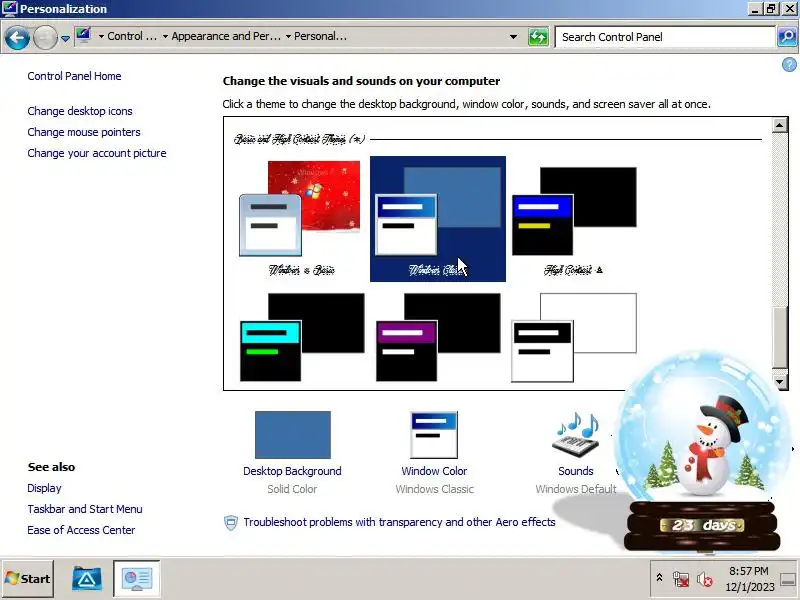Focus the Search Control Panel field
The image size is (800, 600).
[665, 37]
